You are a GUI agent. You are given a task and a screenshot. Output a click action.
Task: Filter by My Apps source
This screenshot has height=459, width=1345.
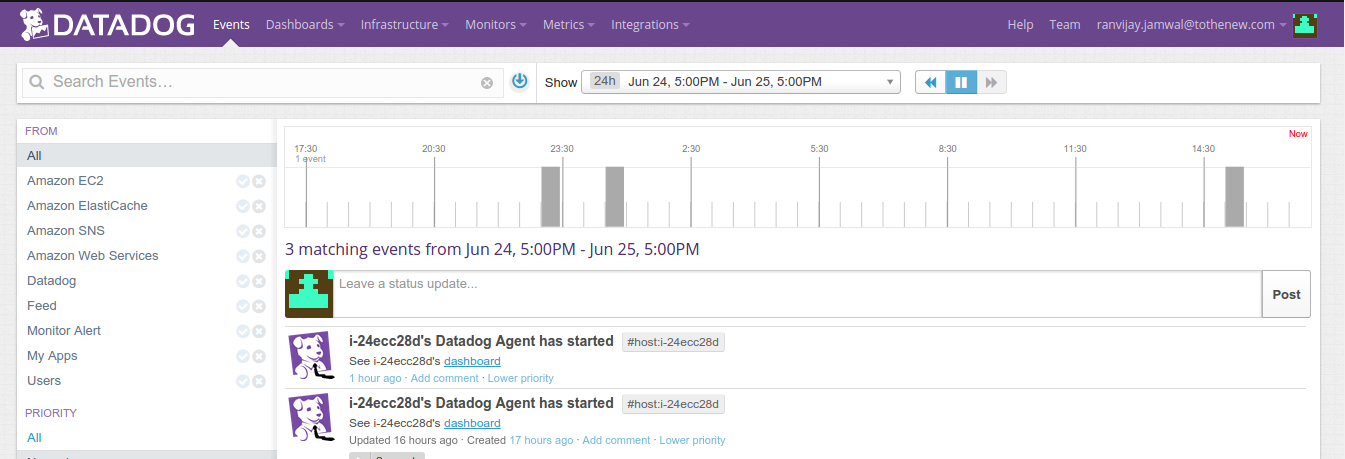[x=52, y=356]
